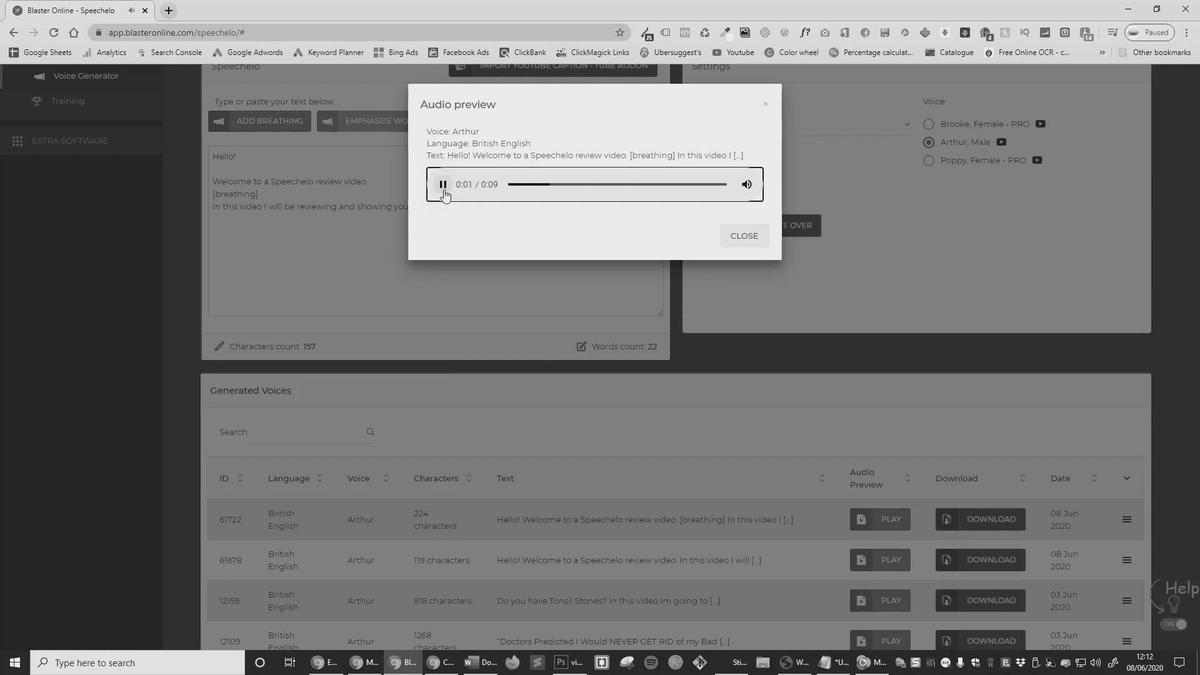Play audio for row ID 12159

(x=880, y=600)
